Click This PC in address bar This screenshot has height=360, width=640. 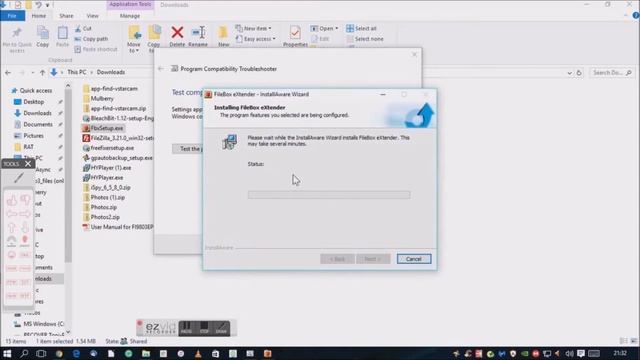(x=77, y=72)
